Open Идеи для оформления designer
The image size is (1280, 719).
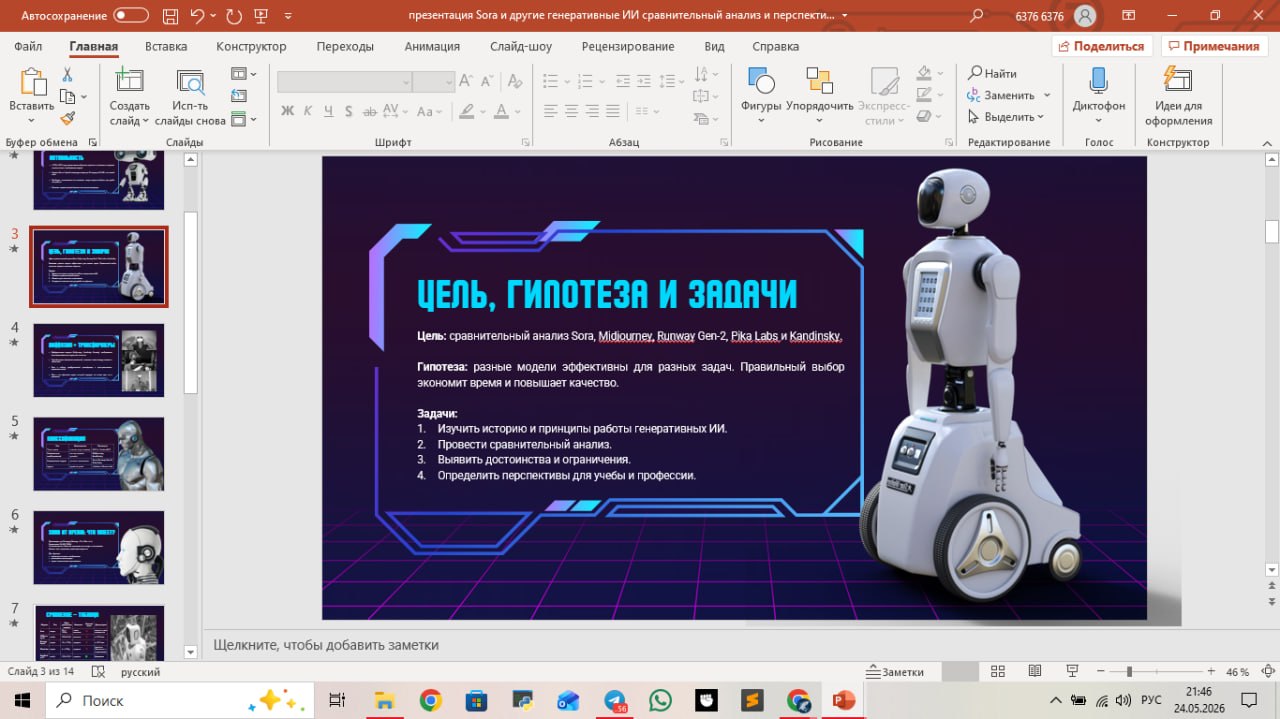pos(1178,97)
